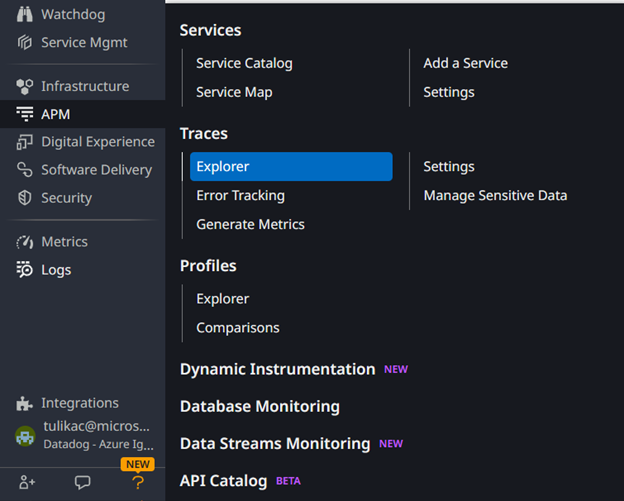Expand Data Streams Monitoring section

pos(275,443)
